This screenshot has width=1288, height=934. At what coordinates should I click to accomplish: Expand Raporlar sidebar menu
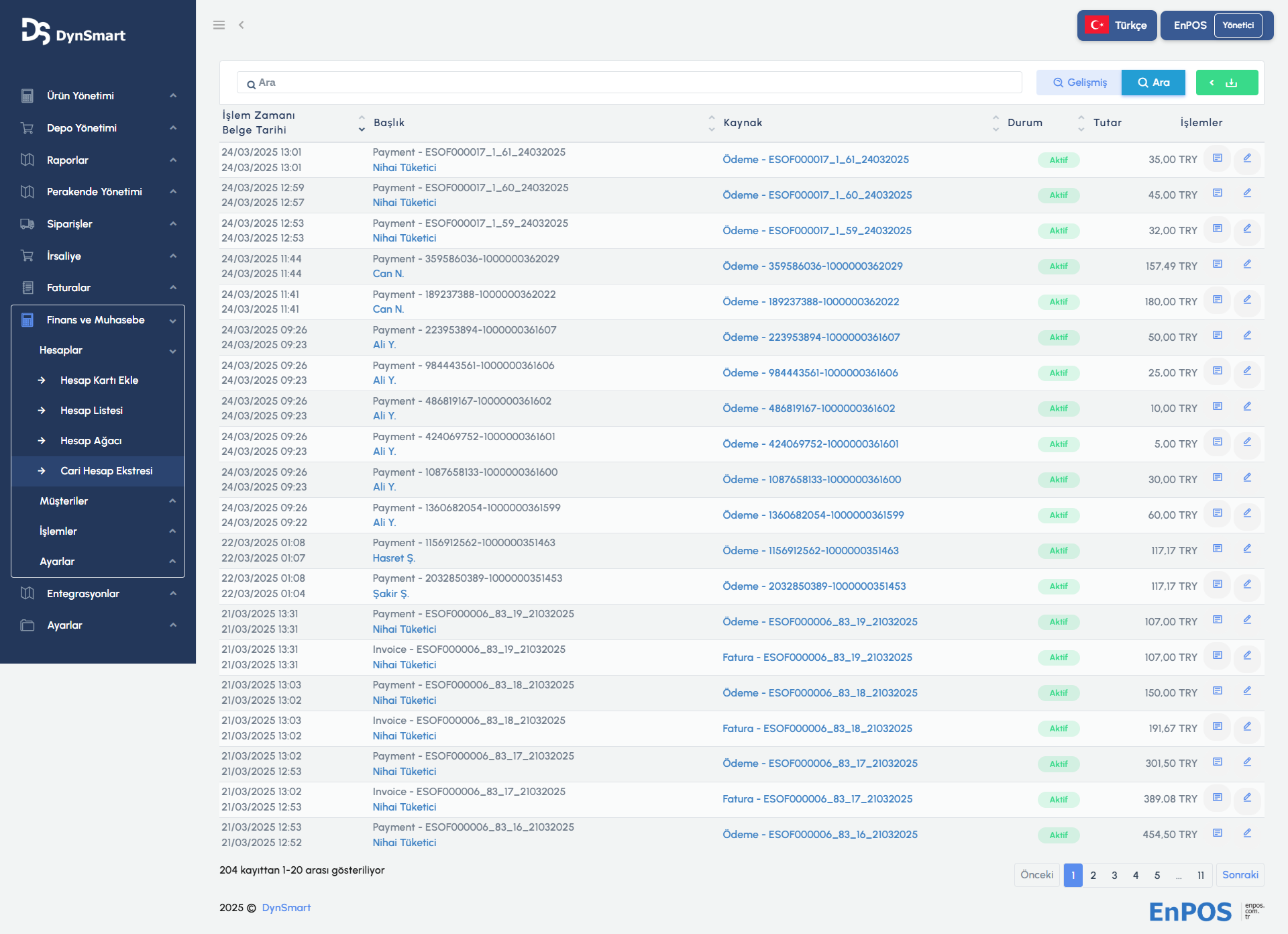68,160
